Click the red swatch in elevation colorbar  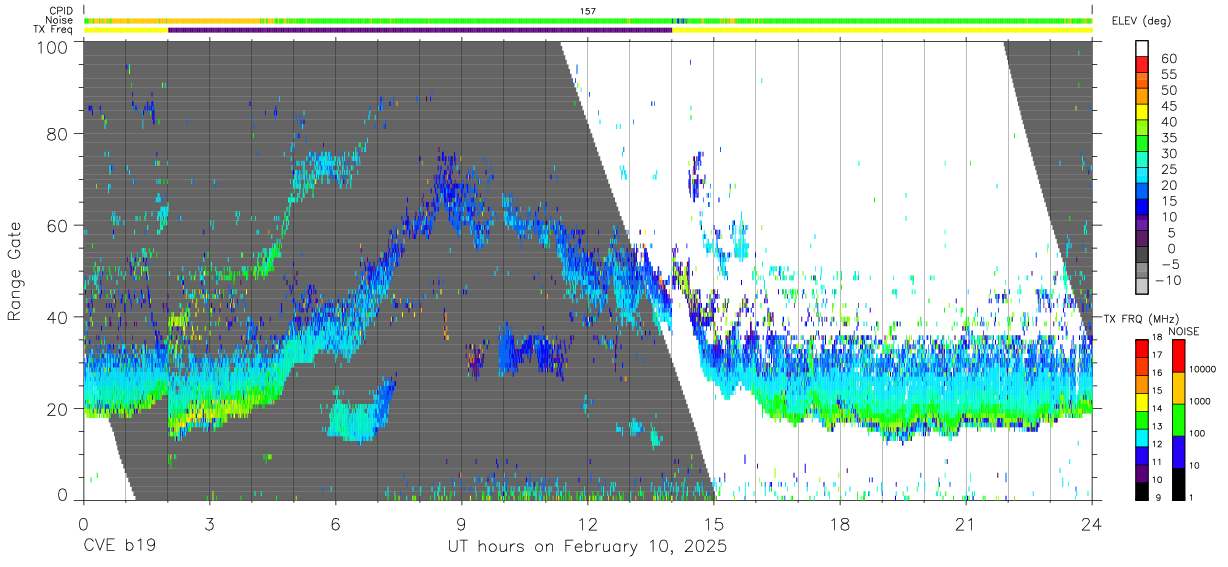click(x=1142, y=65)
